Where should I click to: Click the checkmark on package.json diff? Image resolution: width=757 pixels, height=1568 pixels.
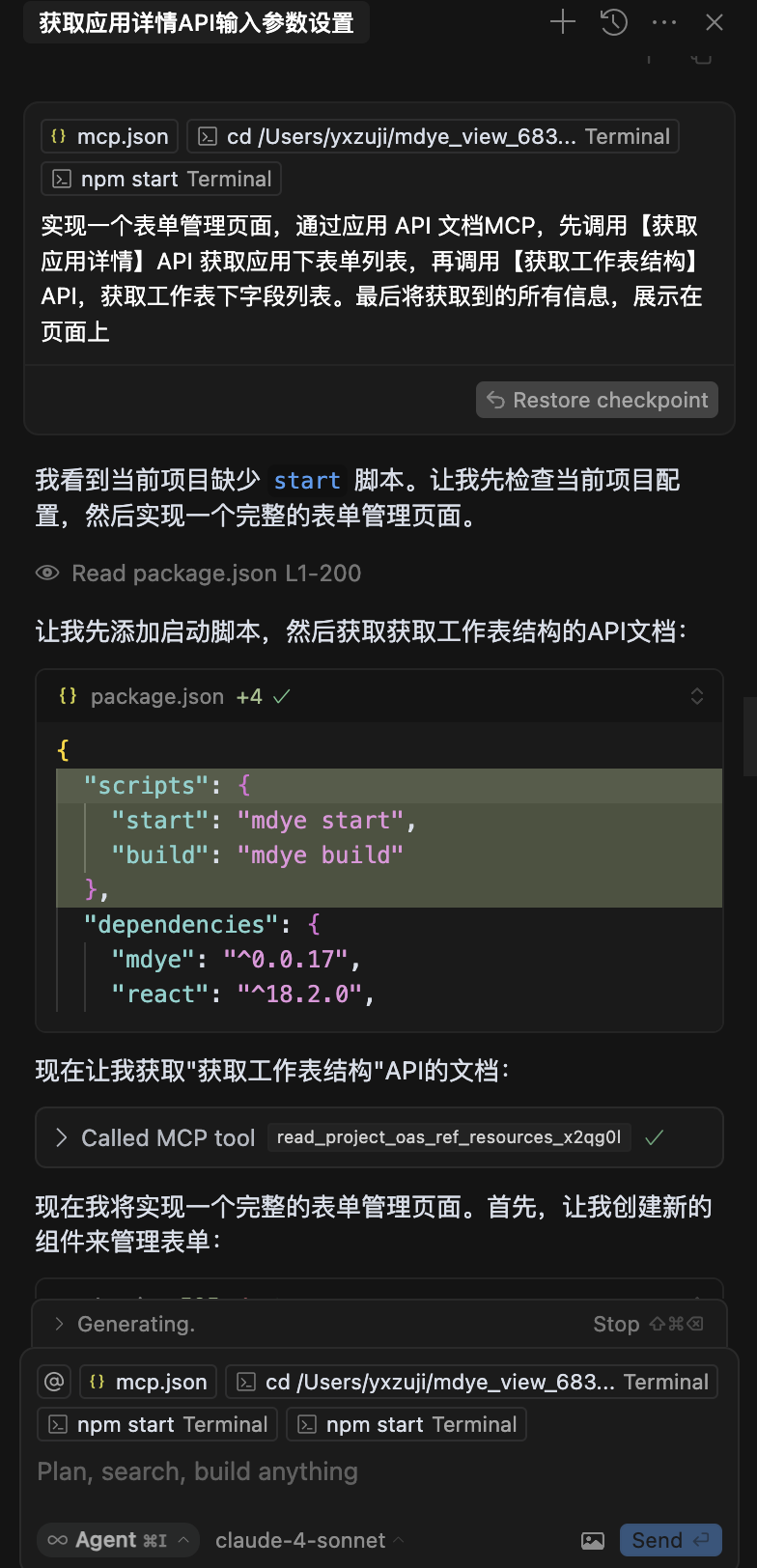click(x=281, y=696)
